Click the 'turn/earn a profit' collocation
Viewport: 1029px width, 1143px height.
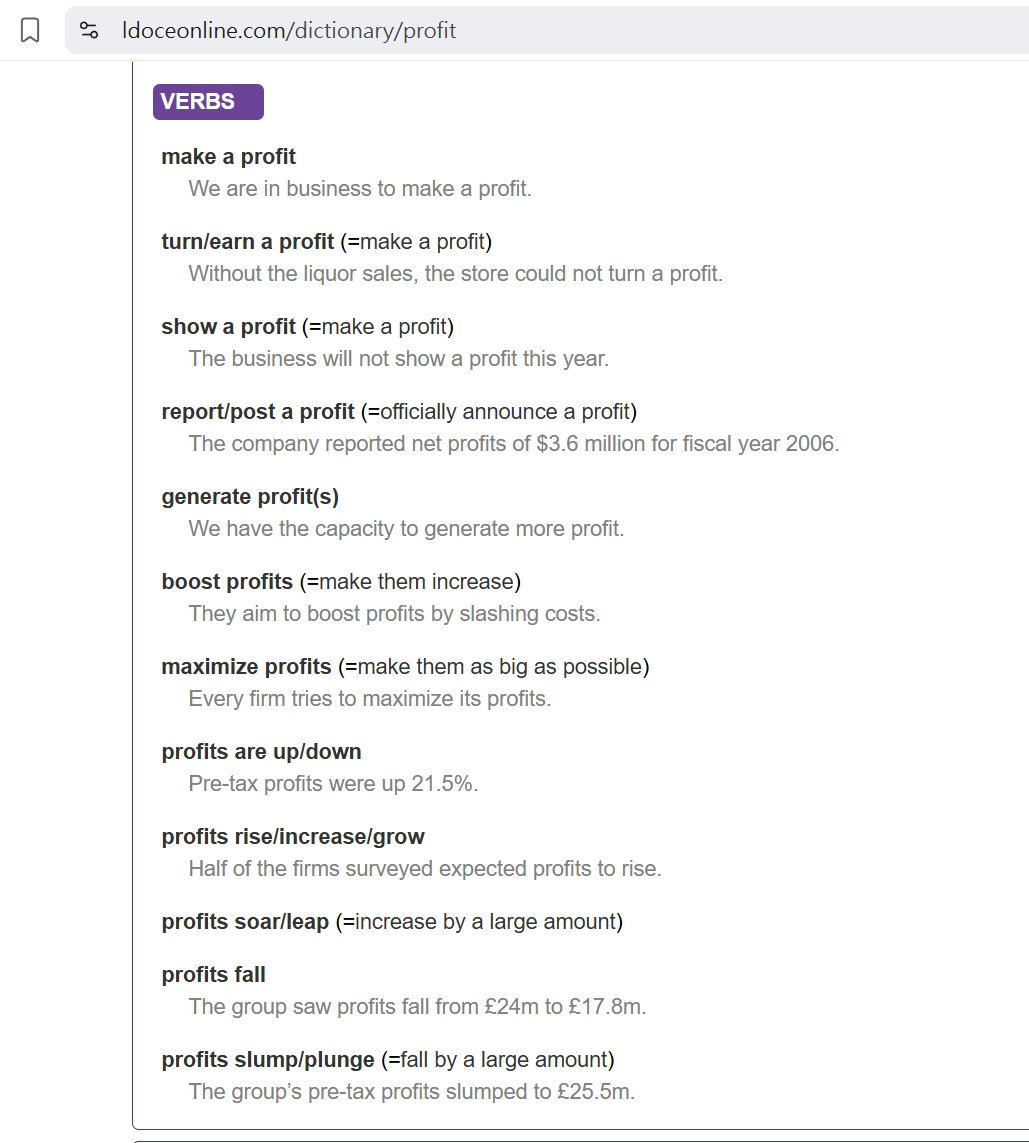coord(247,241)
